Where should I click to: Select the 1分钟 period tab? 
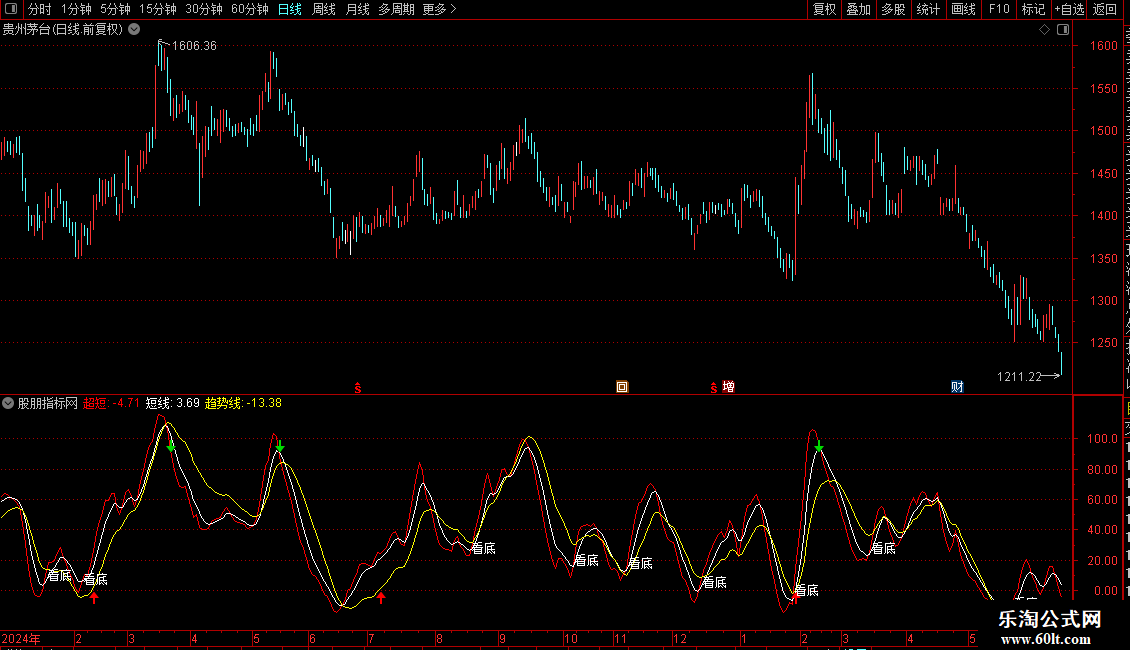[76, 9]
